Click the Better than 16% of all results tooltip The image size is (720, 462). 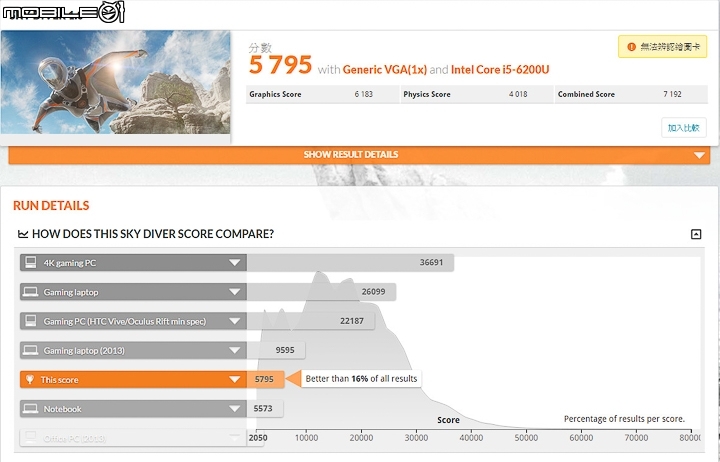[x=361, y=379]
